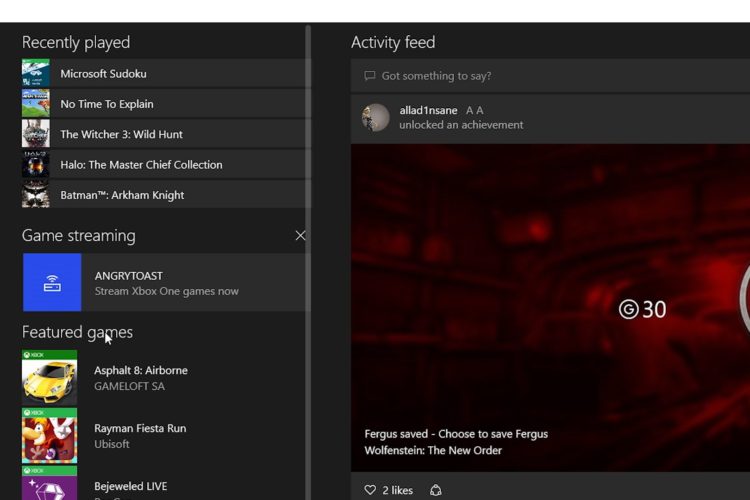Click the 2 likes count
Screen dimensions: 750x500
tap(397, 490)
